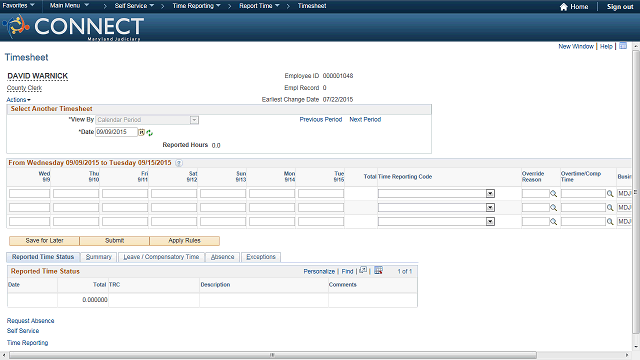Switch to the Leave / Compensatory Time tab

click(x=161, y=257)
